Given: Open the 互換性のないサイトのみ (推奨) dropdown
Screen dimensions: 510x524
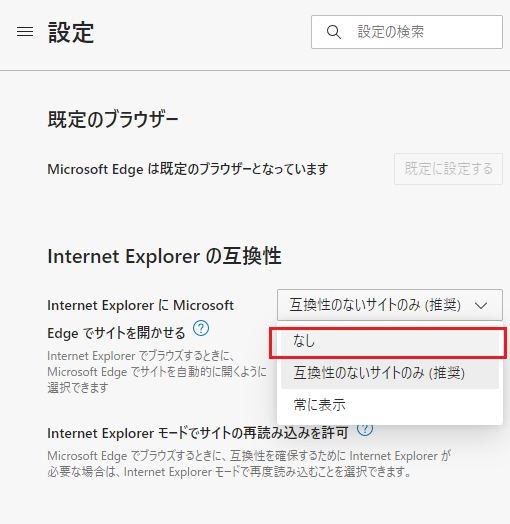Looking at the screenshot, I should click(x=390, y=305).
